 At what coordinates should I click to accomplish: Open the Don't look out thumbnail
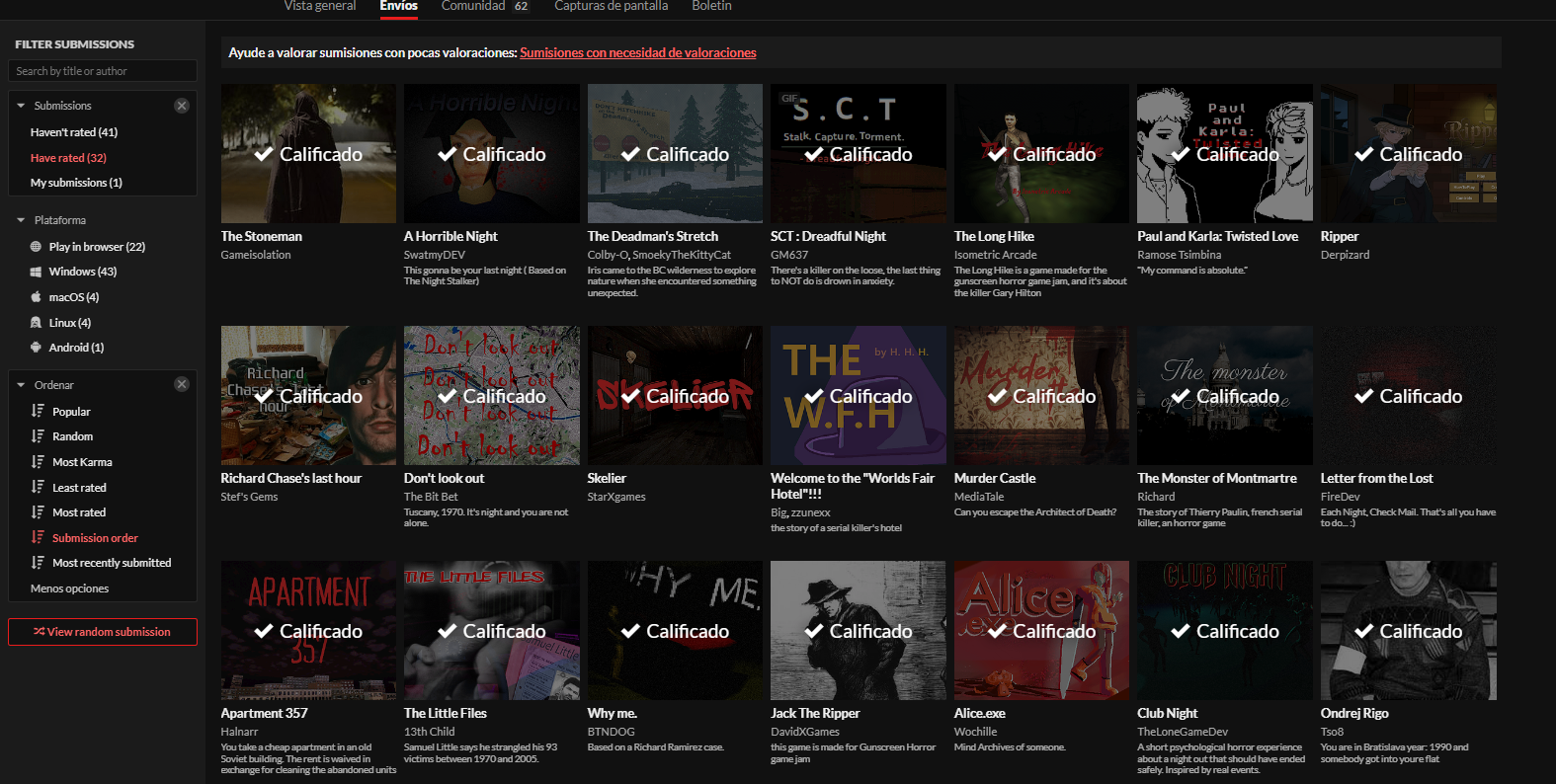point(492,395)
